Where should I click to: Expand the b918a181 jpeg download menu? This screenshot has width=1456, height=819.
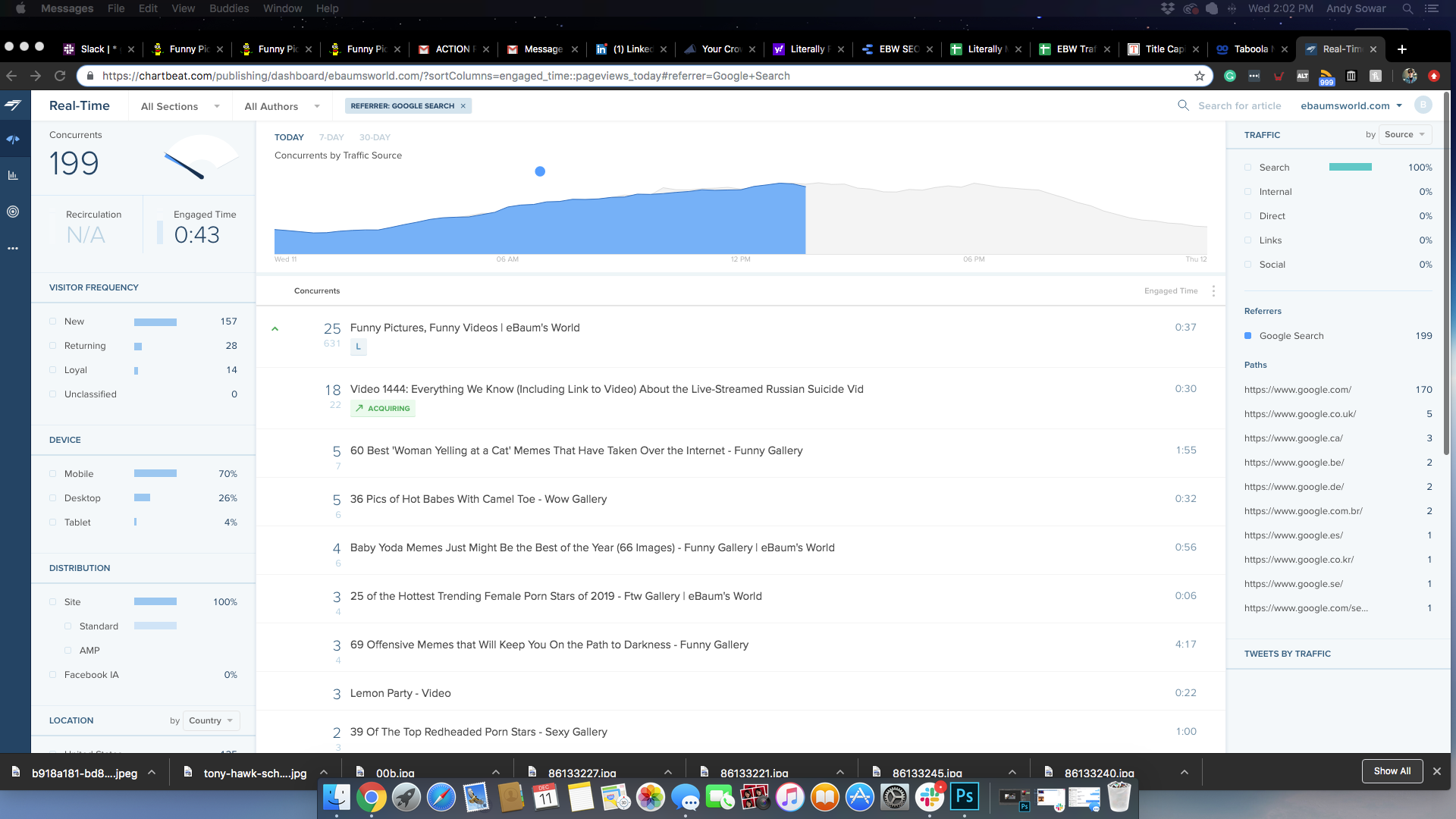tap(152, 772)
